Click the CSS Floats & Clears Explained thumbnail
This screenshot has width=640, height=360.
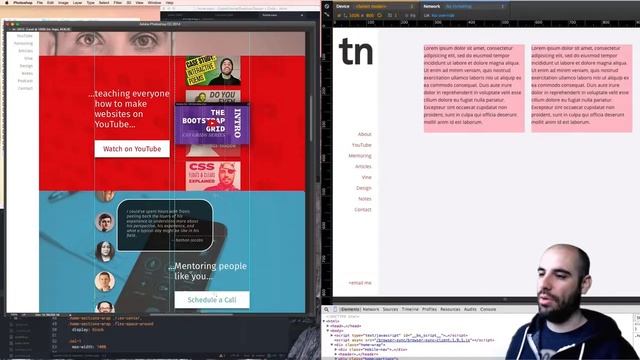[213, 176]
